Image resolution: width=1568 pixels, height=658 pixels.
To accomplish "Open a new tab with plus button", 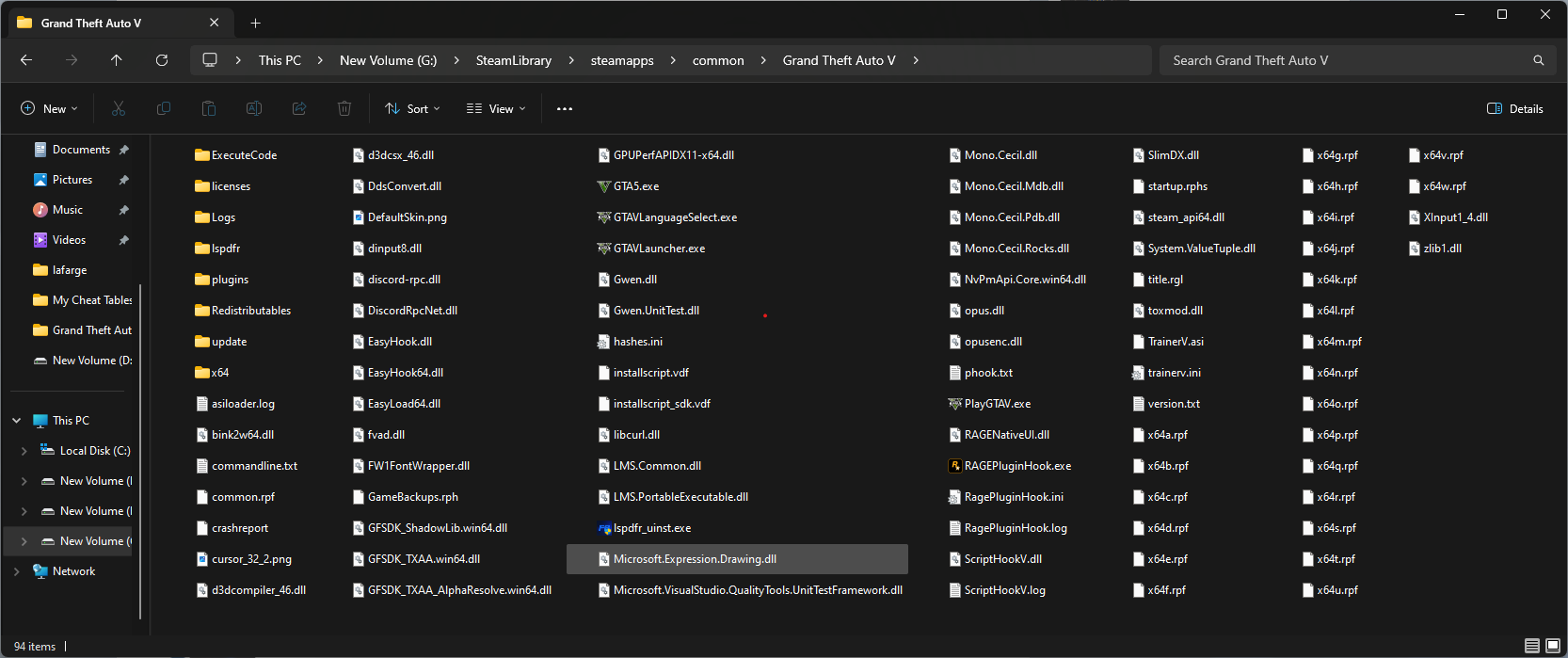I will 255,23.
